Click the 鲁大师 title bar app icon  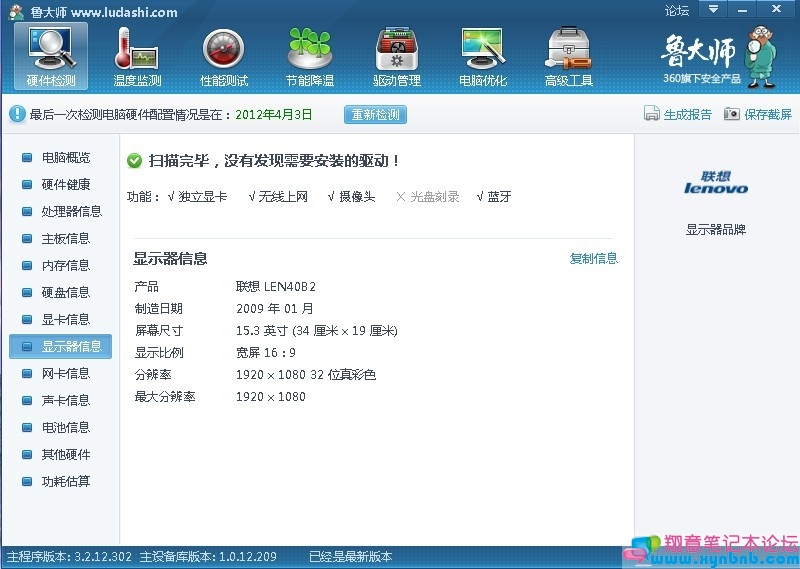coord(16,12)
